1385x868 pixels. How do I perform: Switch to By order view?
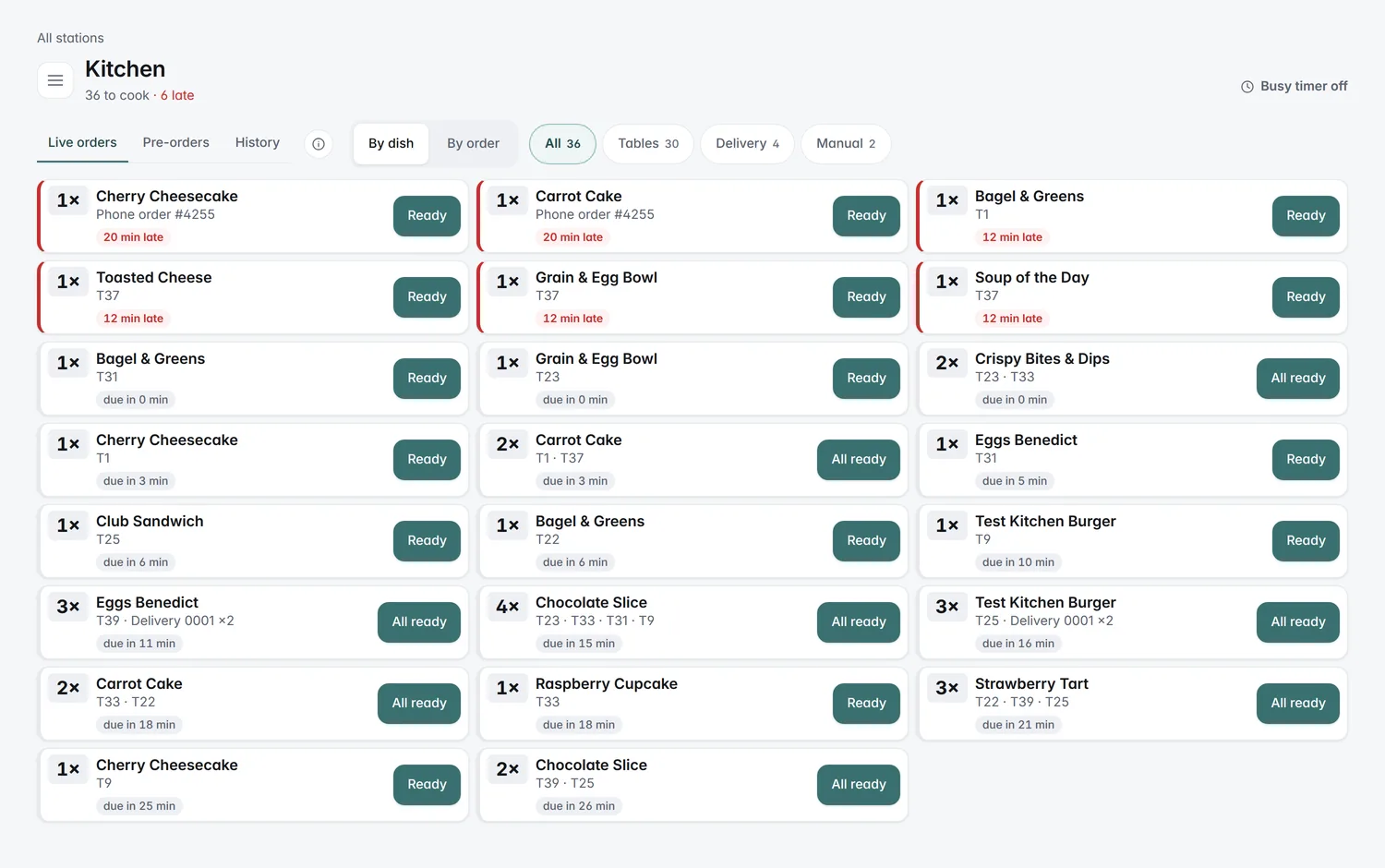pyautogui.click(x=473, y=143)
